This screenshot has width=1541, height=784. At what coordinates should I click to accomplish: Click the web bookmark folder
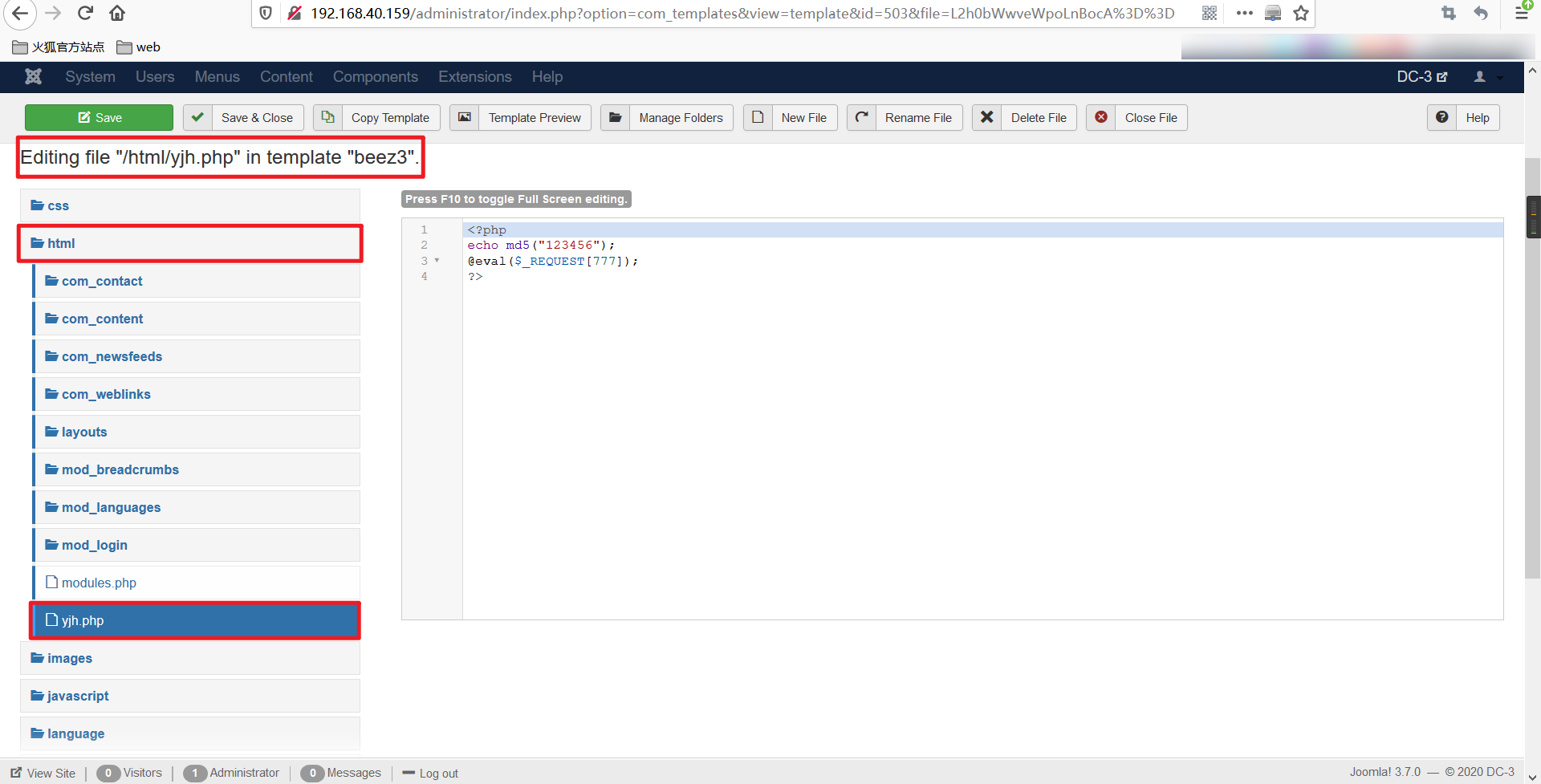pos(138,47)
